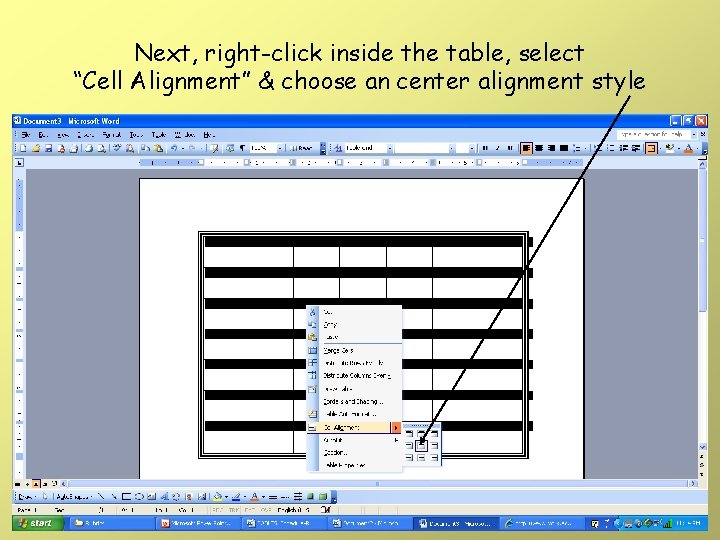Select Borders and Shading in context menu

coord(354,401)
